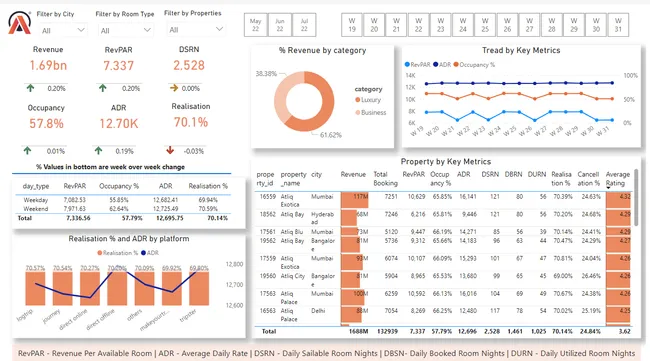Click the Business legend color marker
The width and height of the screenshot is (650, 361).
pyautogui.click(x=357, y=112)
